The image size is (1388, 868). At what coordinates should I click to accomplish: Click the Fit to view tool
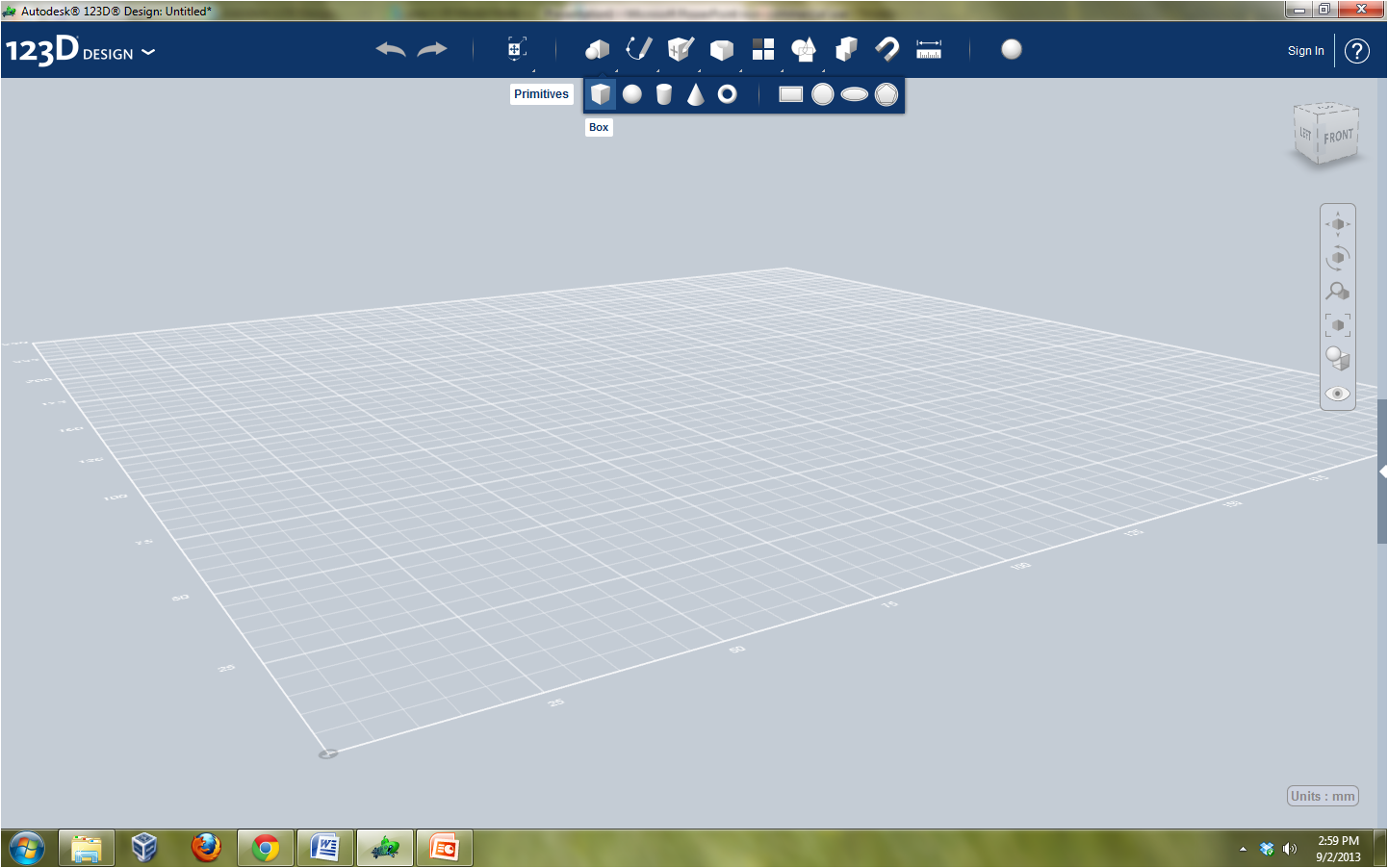click(1338, 325)
